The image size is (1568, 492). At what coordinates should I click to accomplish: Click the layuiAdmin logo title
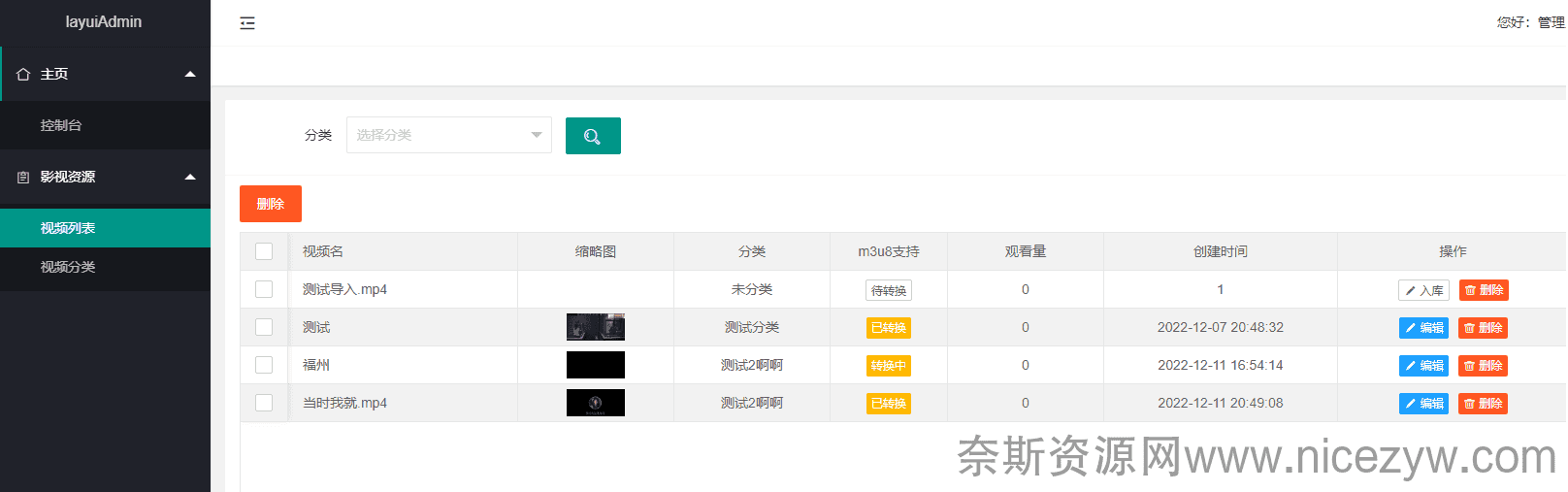104,21
